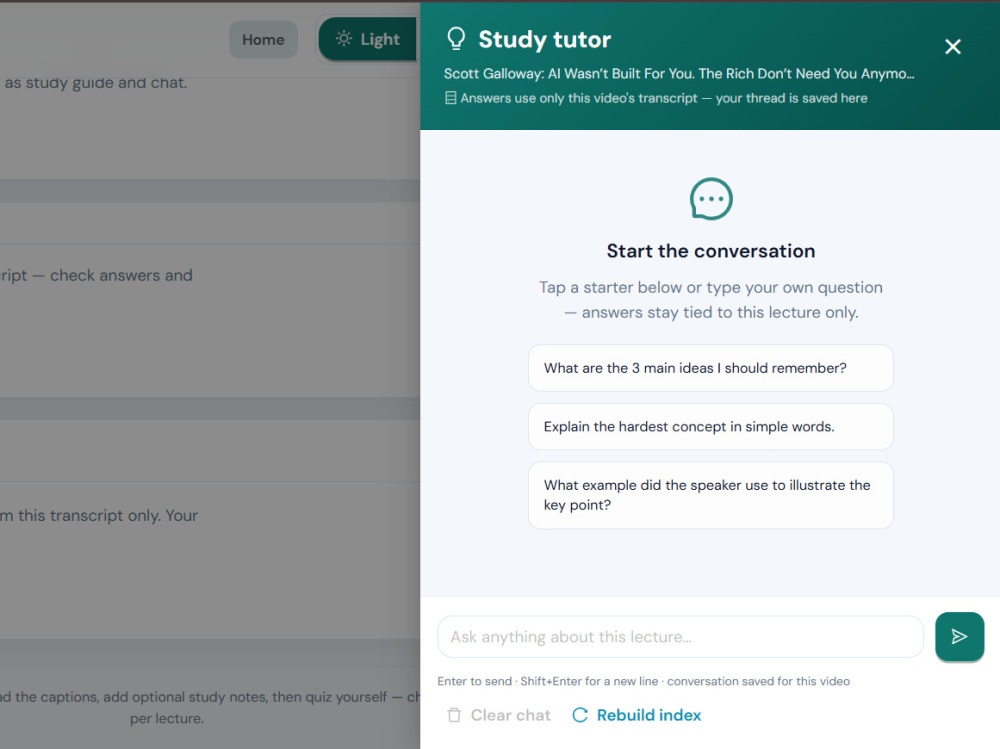
Task: Go to Home
Action: (x=263, y=40)
